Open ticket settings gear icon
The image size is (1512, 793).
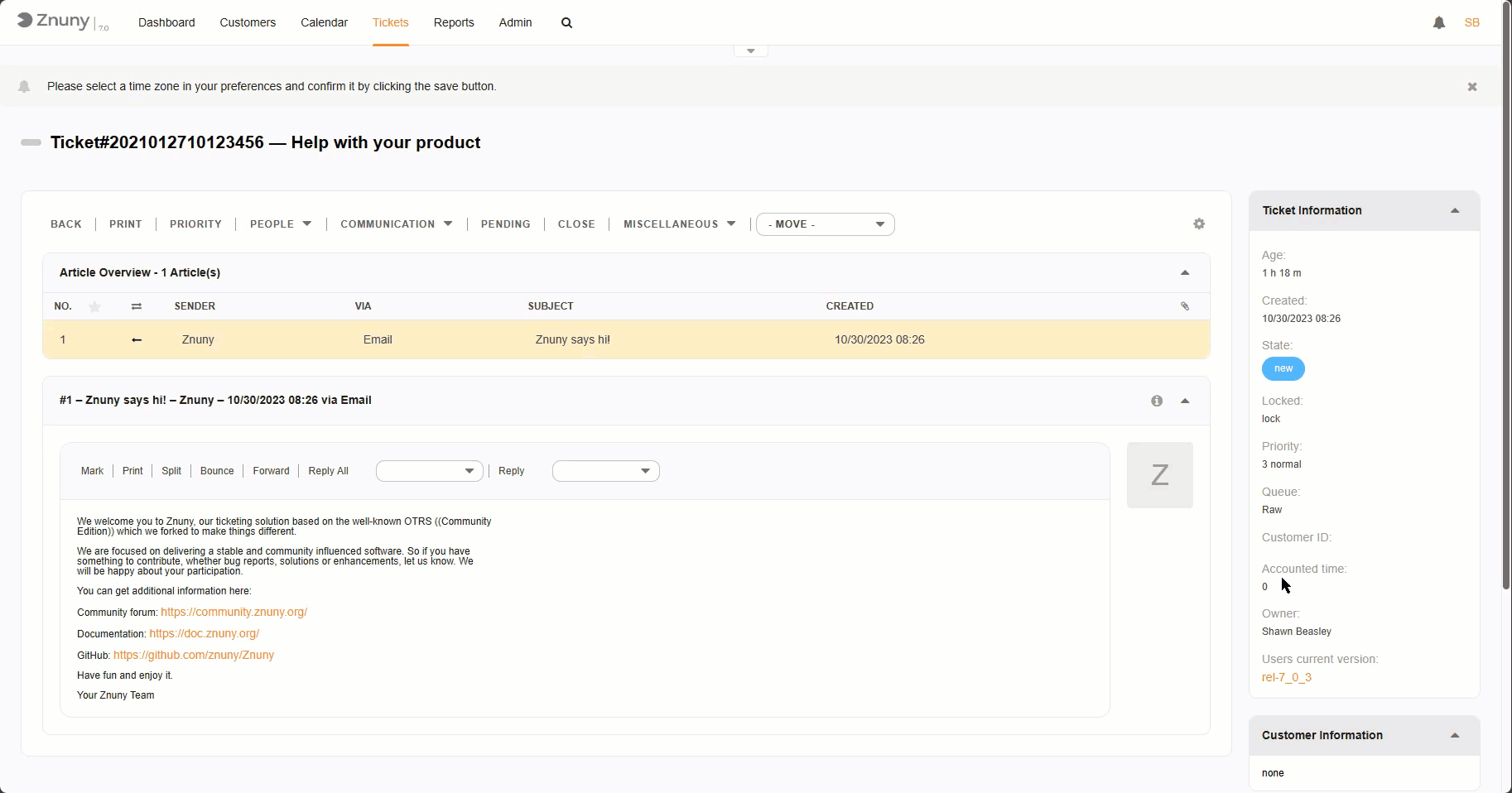click(x=1198, y=224)
